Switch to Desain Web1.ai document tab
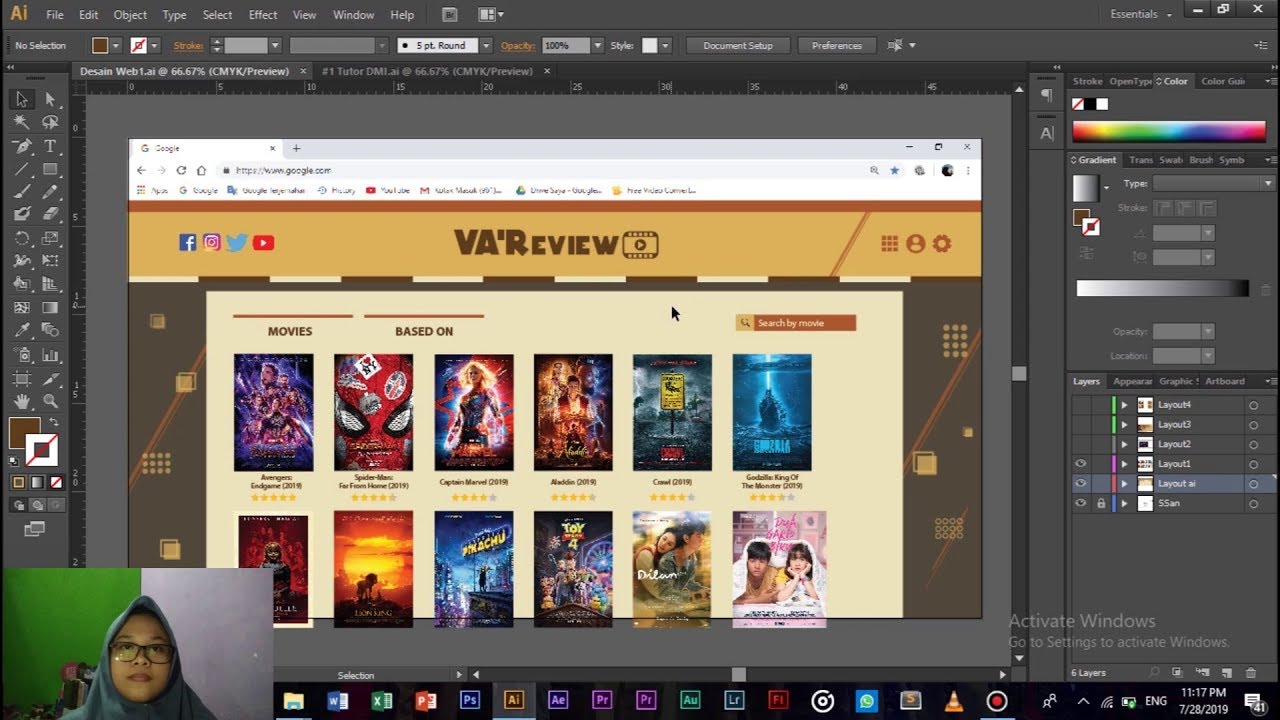This screenshot has height=720, width=1280. coord(183,71)
